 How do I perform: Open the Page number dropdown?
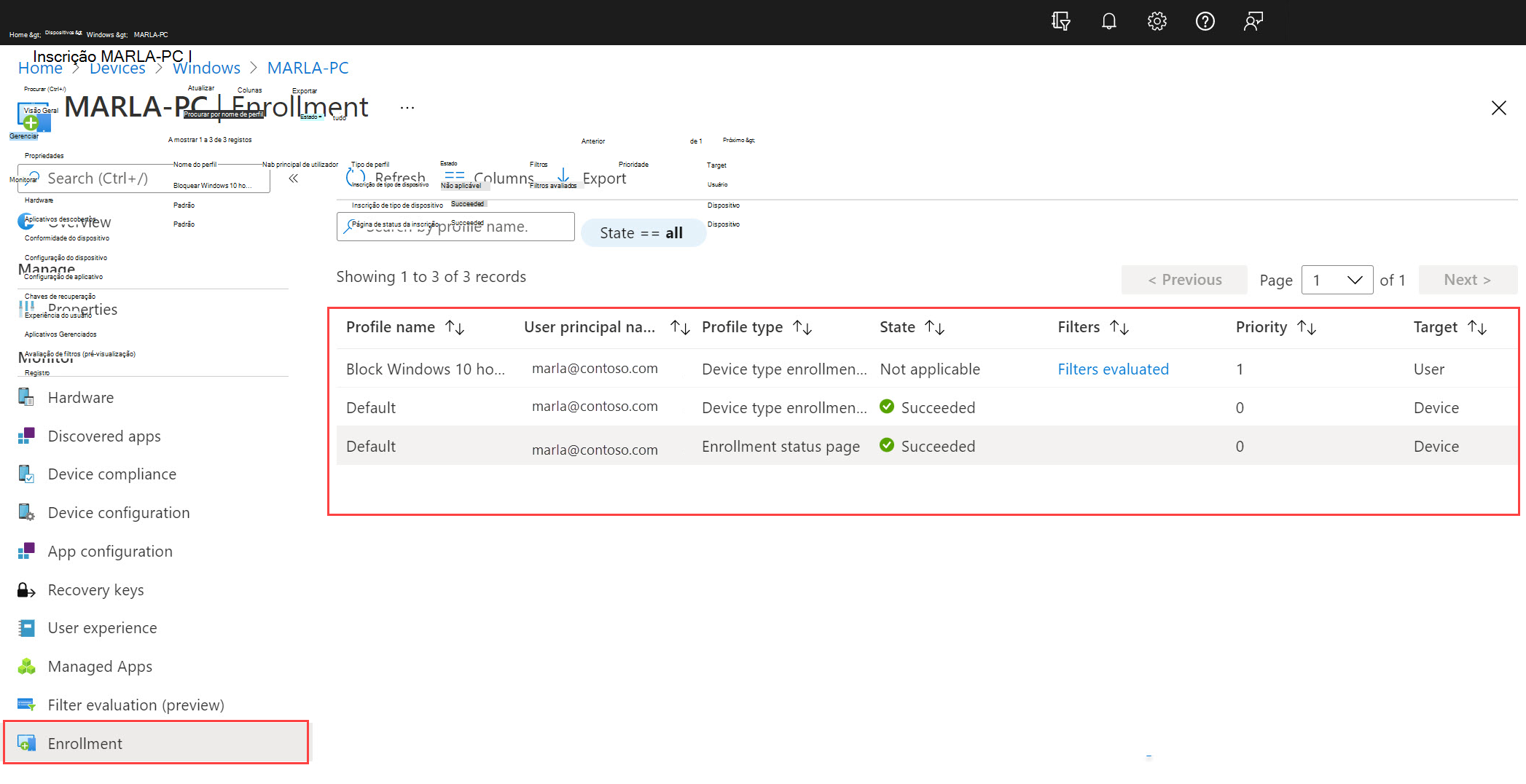(1337, 280)
